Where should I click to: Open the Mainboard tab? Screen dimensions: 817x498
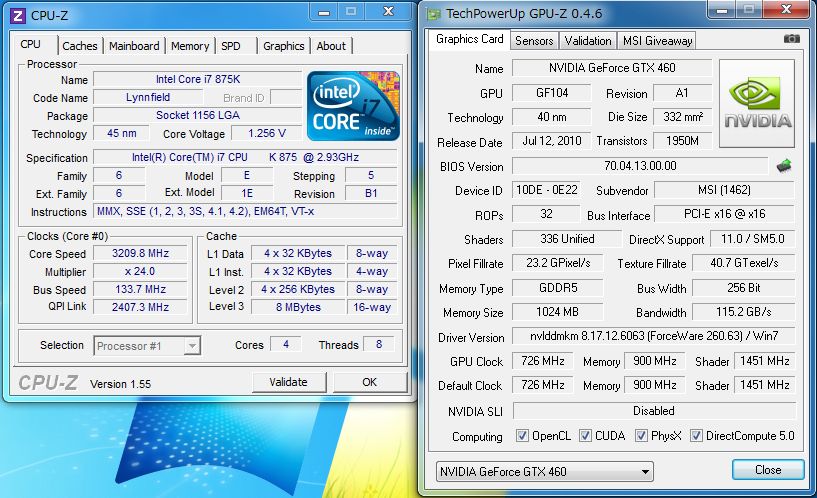[134, 46]
